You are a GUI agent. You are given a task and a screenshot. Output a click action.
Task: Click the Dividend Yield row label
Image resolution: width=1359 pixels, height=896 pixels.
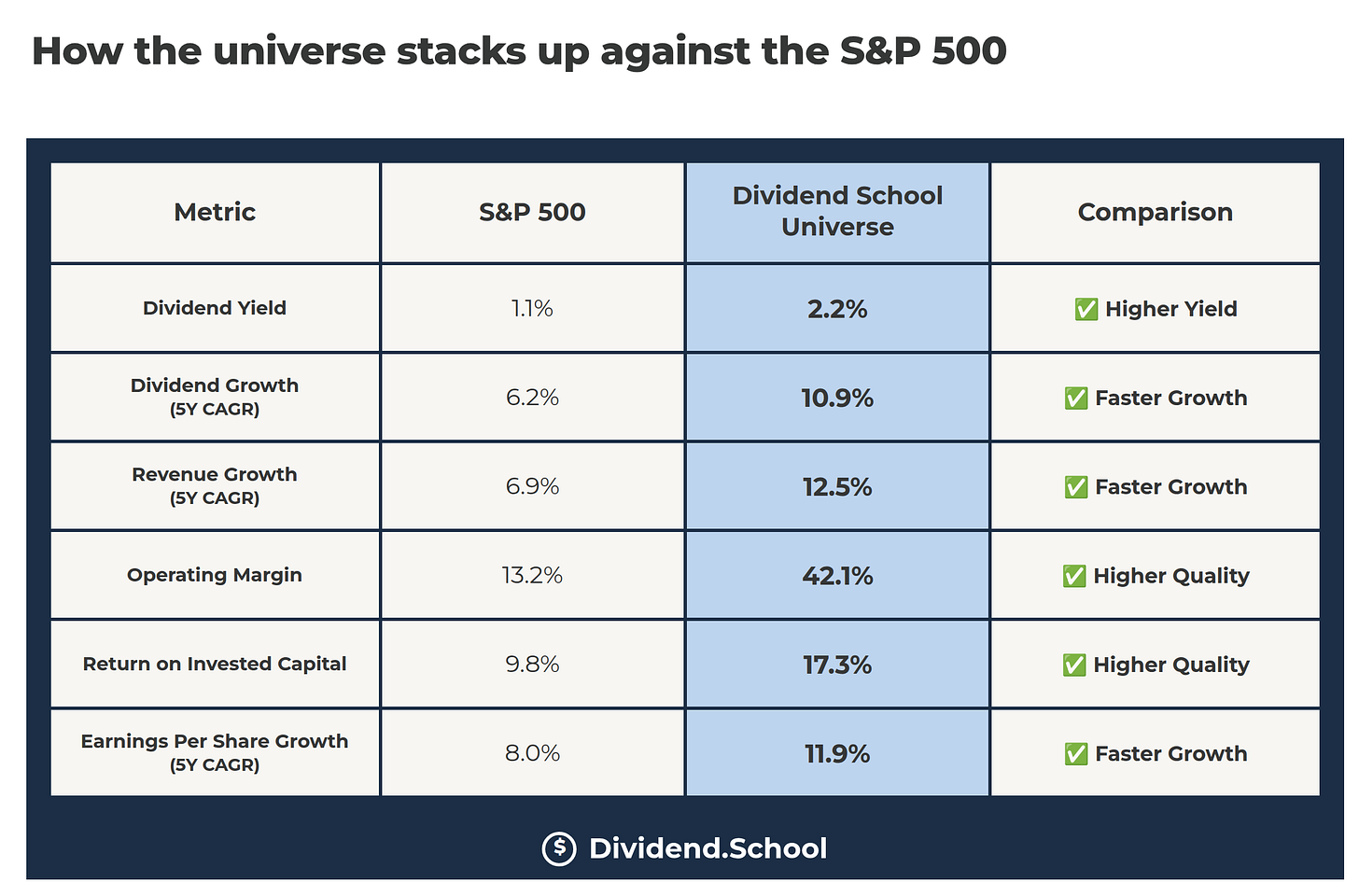(215, 308)
